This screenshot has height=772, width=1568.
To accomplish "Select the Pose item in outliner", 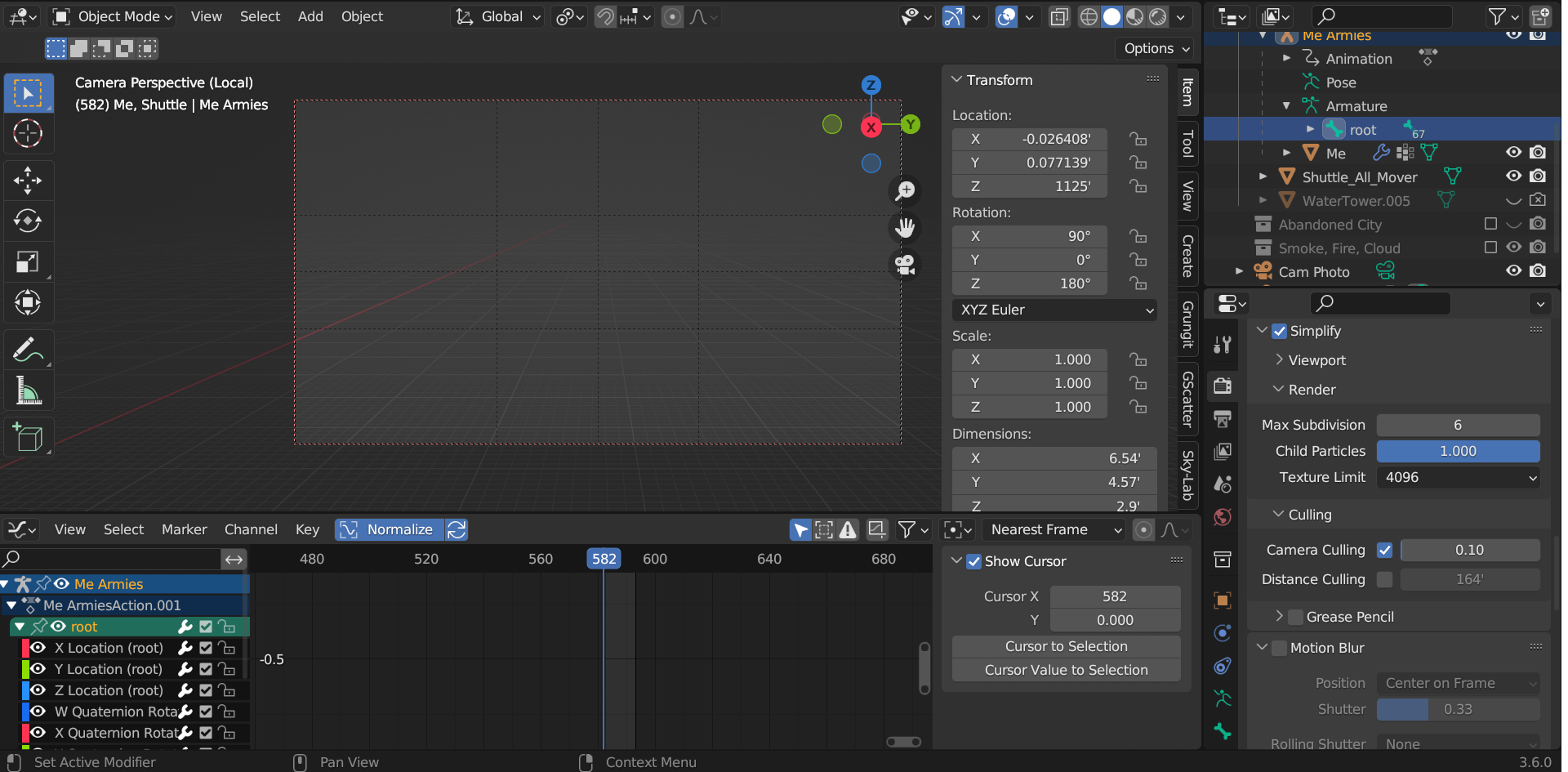I will (x=1341, y=83).
